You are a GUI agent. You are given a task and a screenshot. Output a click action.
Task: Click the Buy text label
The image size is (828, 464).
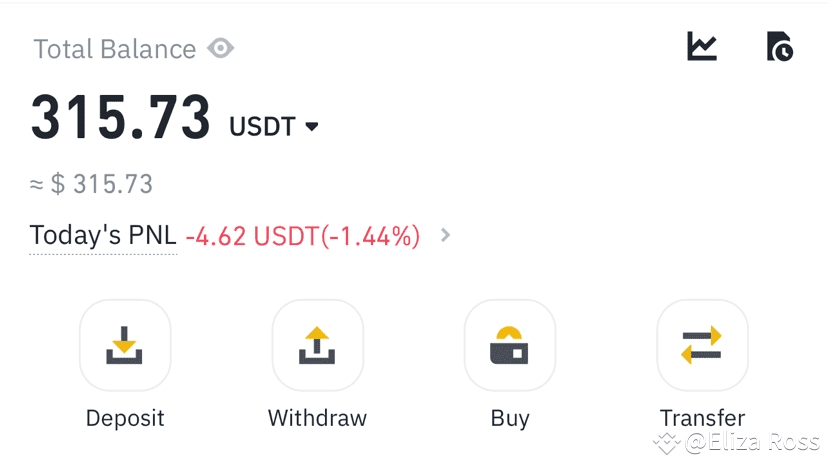pos(510,419)
